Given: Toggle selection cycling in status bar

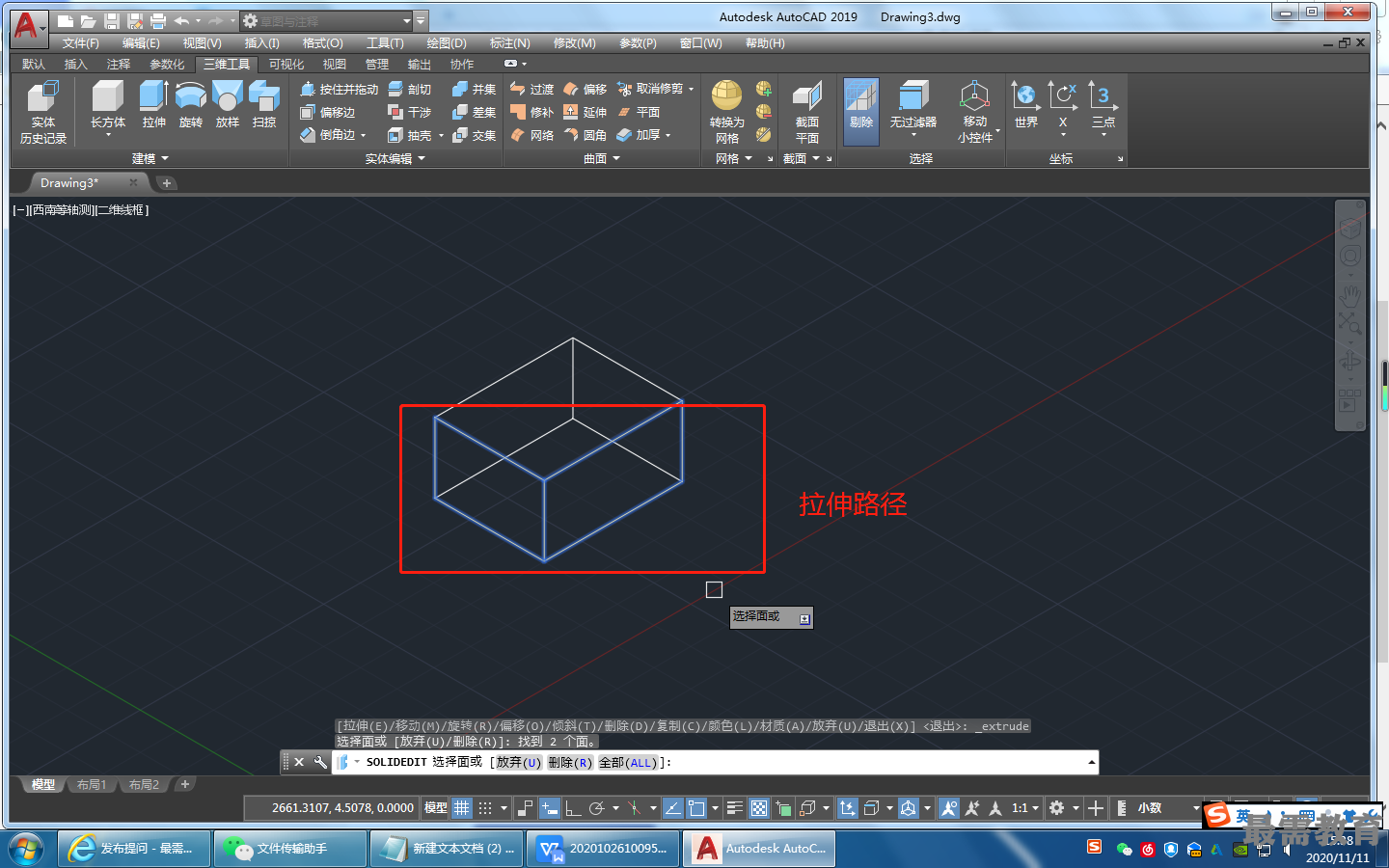Looking at the screenshot, I should pyautogui.click(x=783, y=808).
